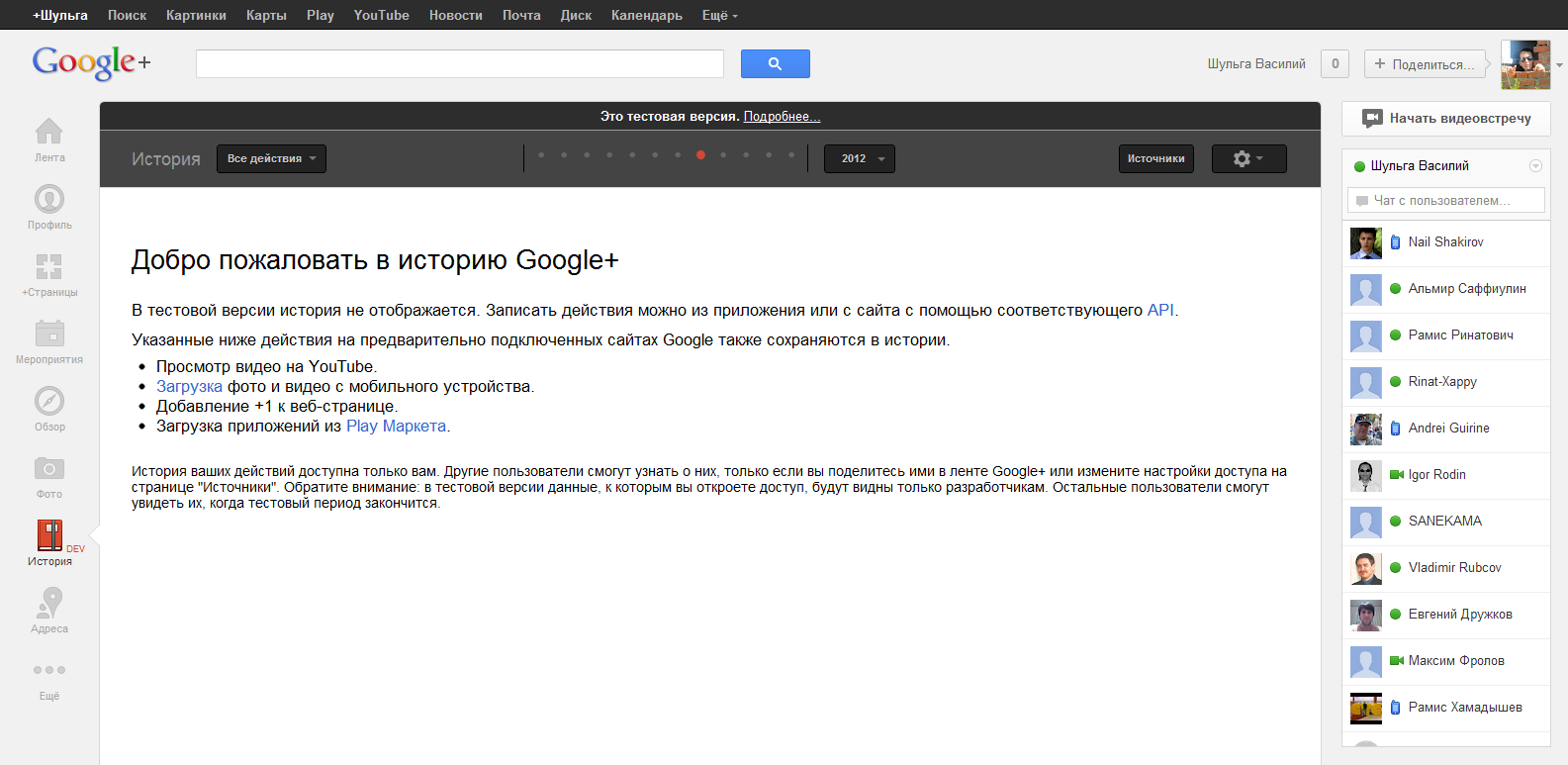Open YouTube in the top bar

pos(381,15)
